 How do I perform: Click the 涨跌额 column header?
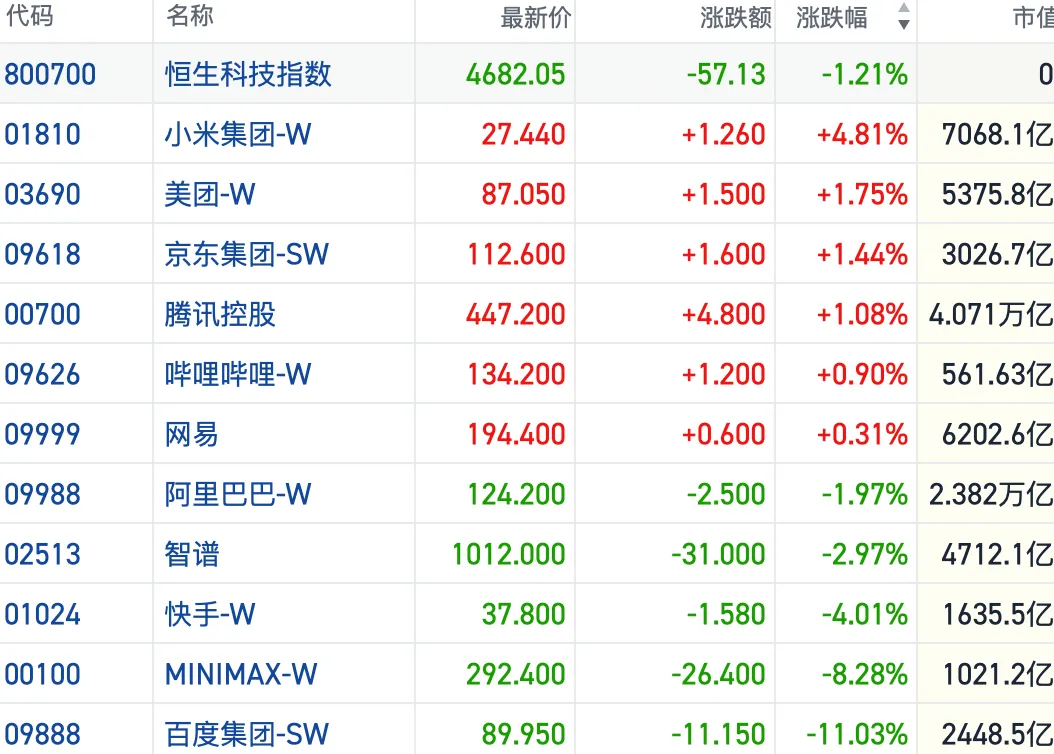pyautogui.click(x=735, y=18)
